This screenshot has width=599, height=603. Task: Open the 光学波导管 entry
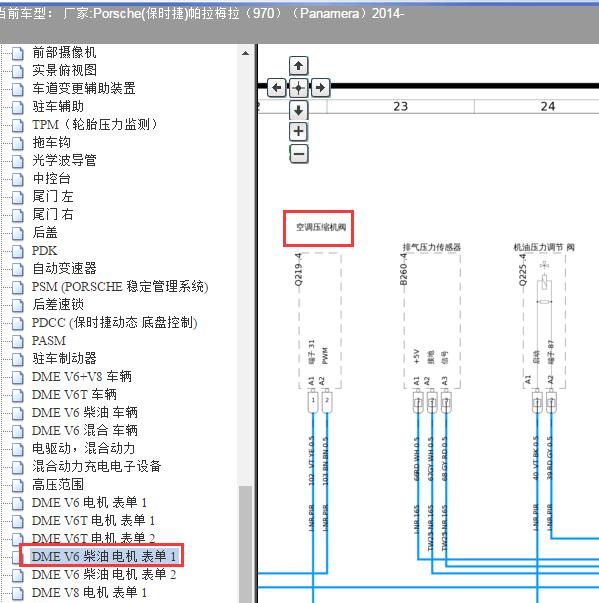point(64,160)
